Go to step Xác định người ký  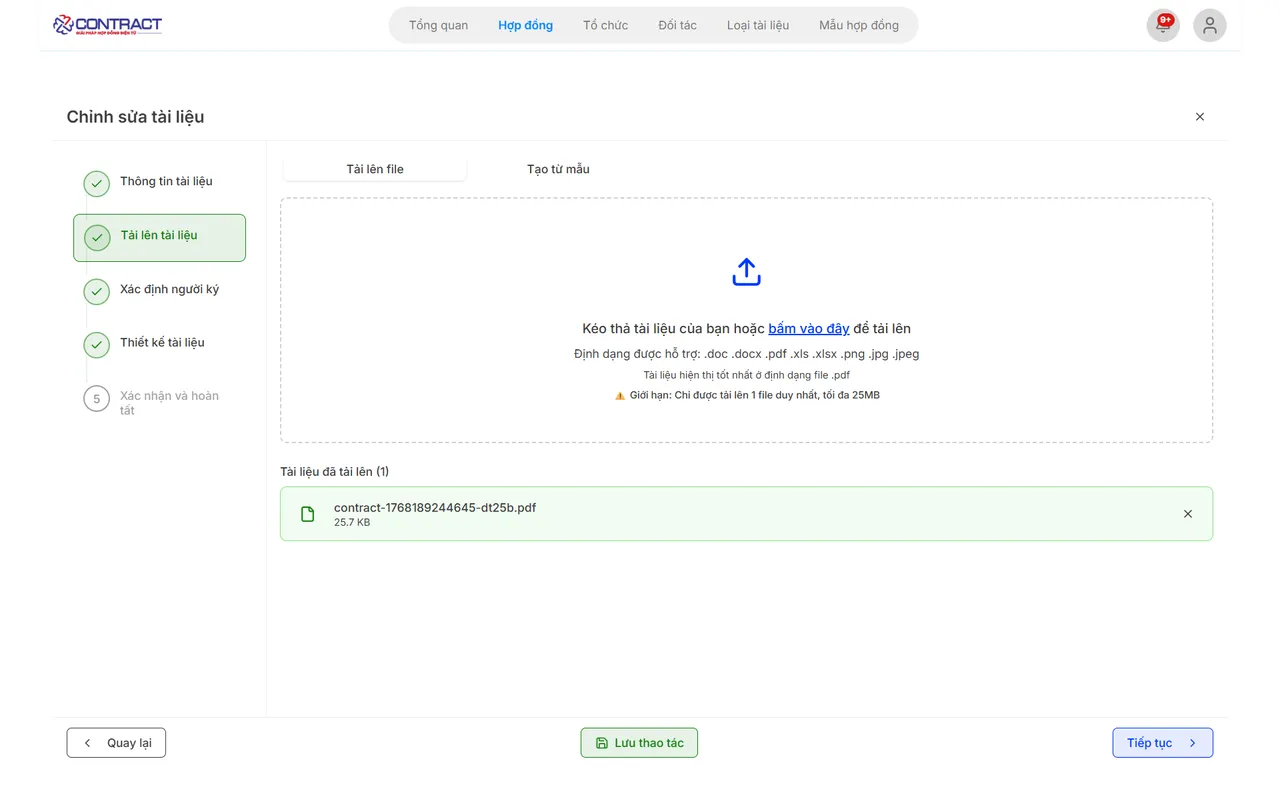pos(169,289)
